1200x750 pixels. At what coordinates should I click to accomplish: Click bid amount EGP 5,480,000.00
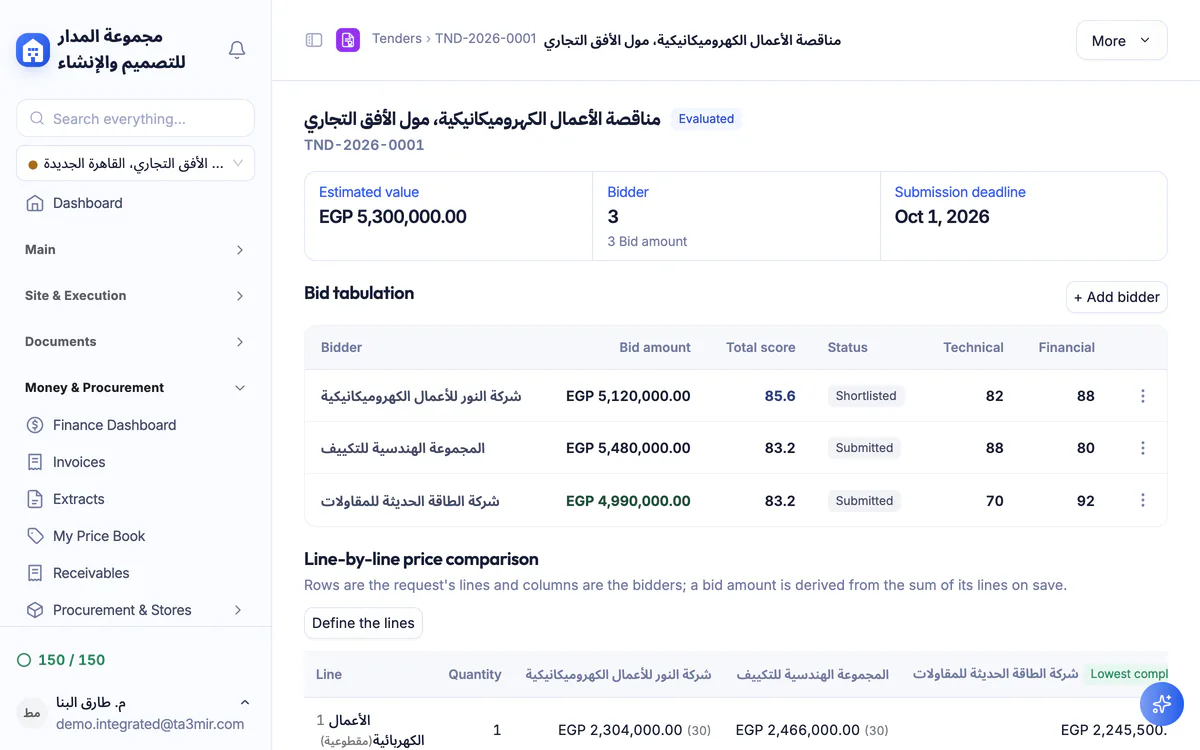tap(628, 448)
